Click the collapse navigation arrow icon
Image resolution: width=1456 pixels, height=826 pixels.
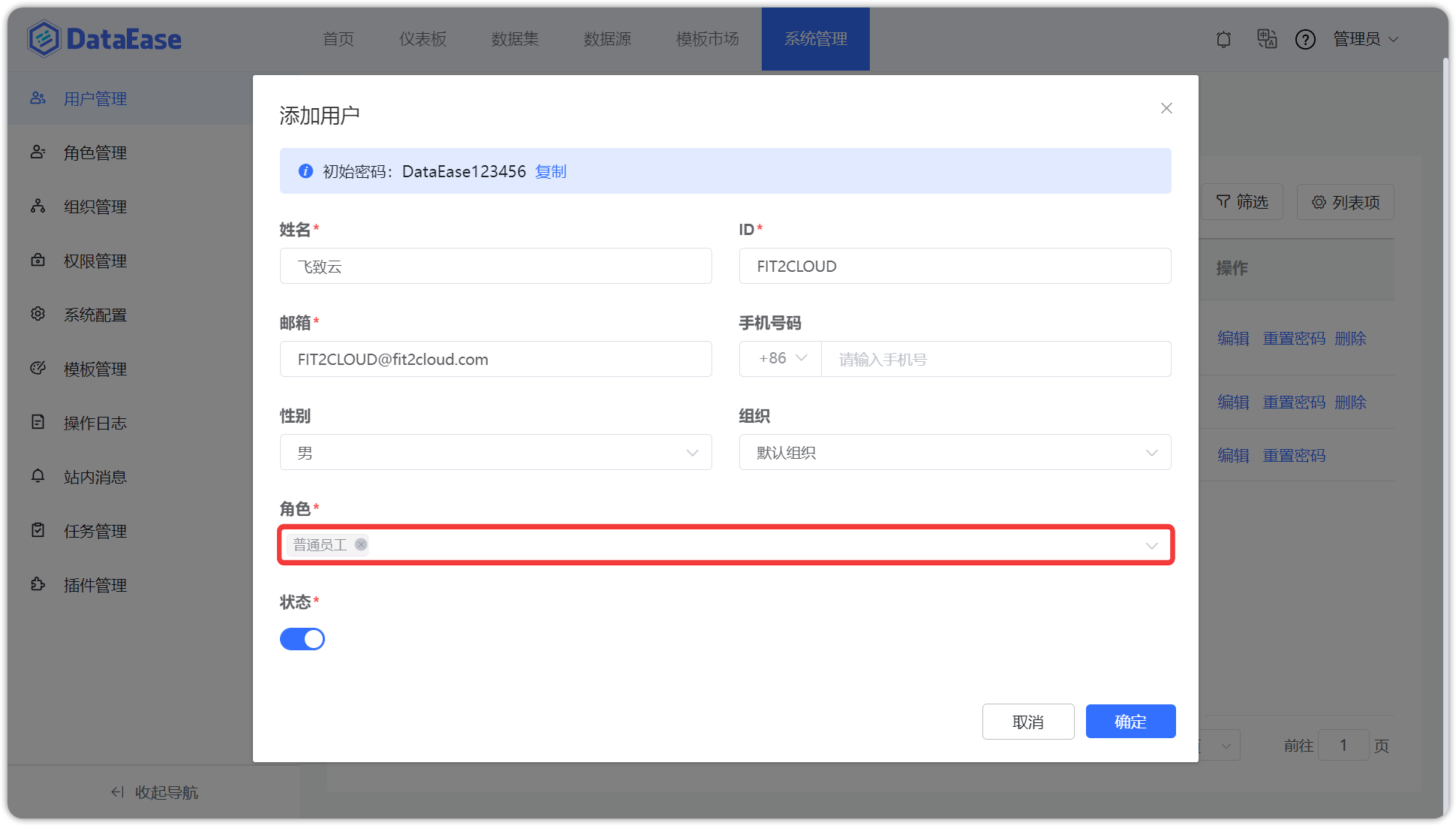117,792
